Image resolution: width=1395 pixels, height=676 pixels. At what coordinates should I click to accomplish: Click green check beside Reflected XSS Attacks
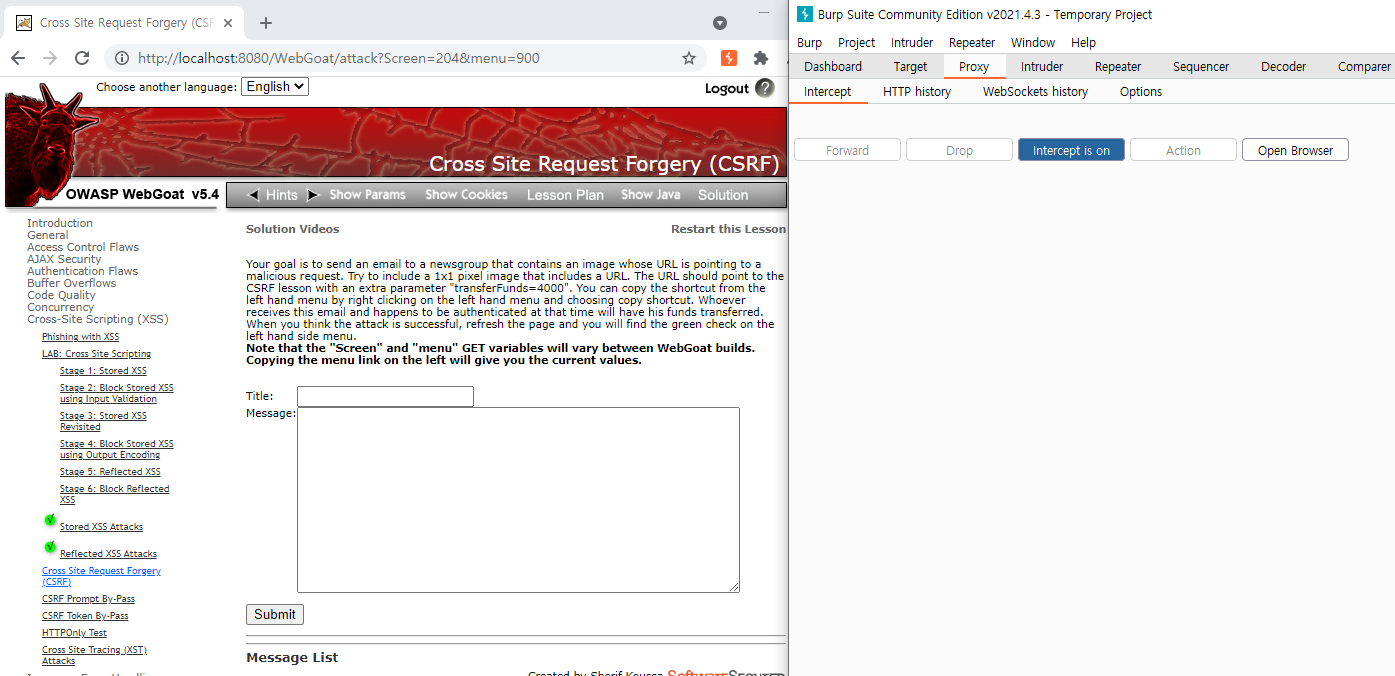coord(50,547)
